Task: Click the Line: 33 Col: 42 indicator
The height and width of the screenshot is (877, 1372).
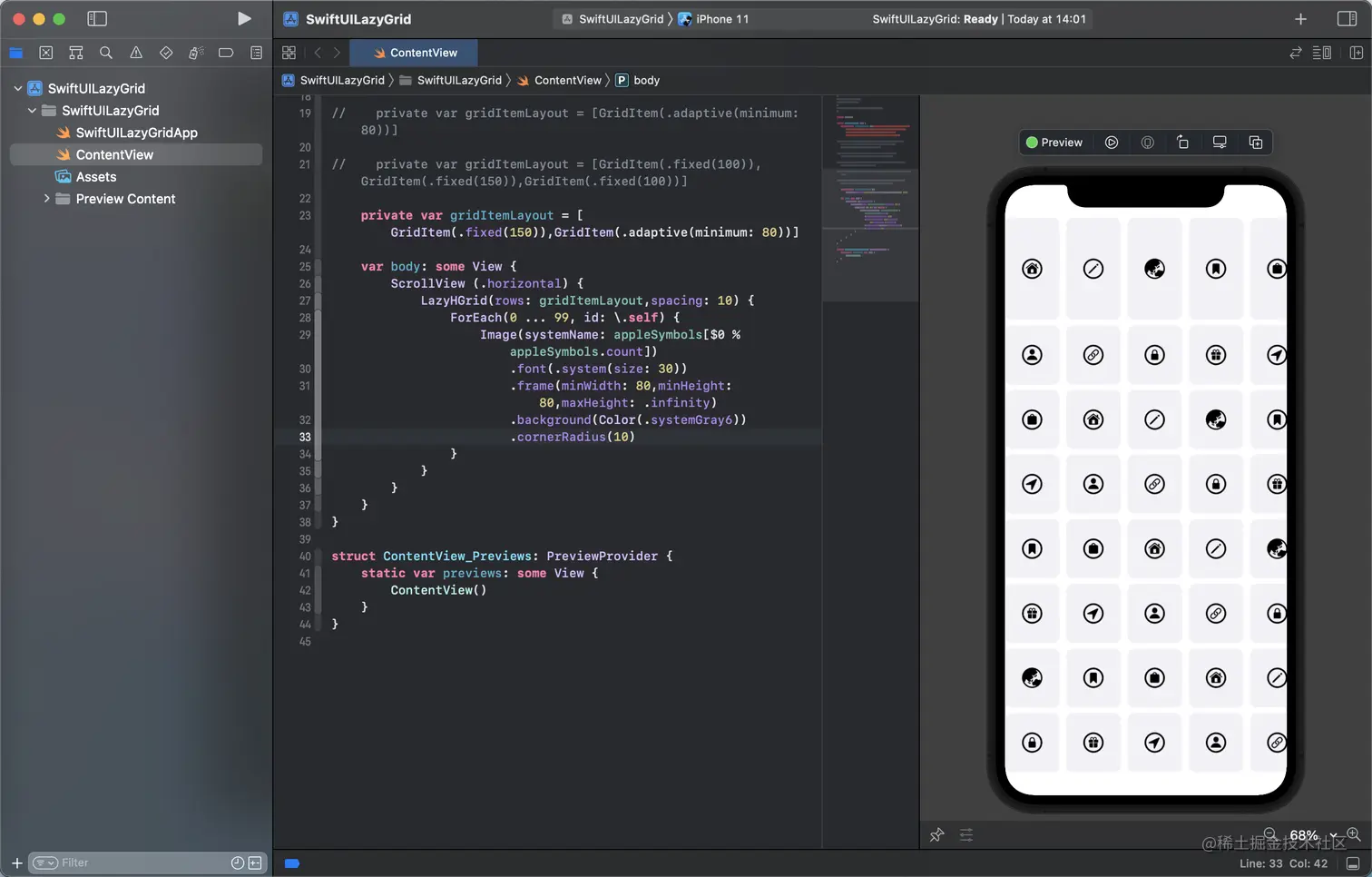Action: [x=1283, y=863]
